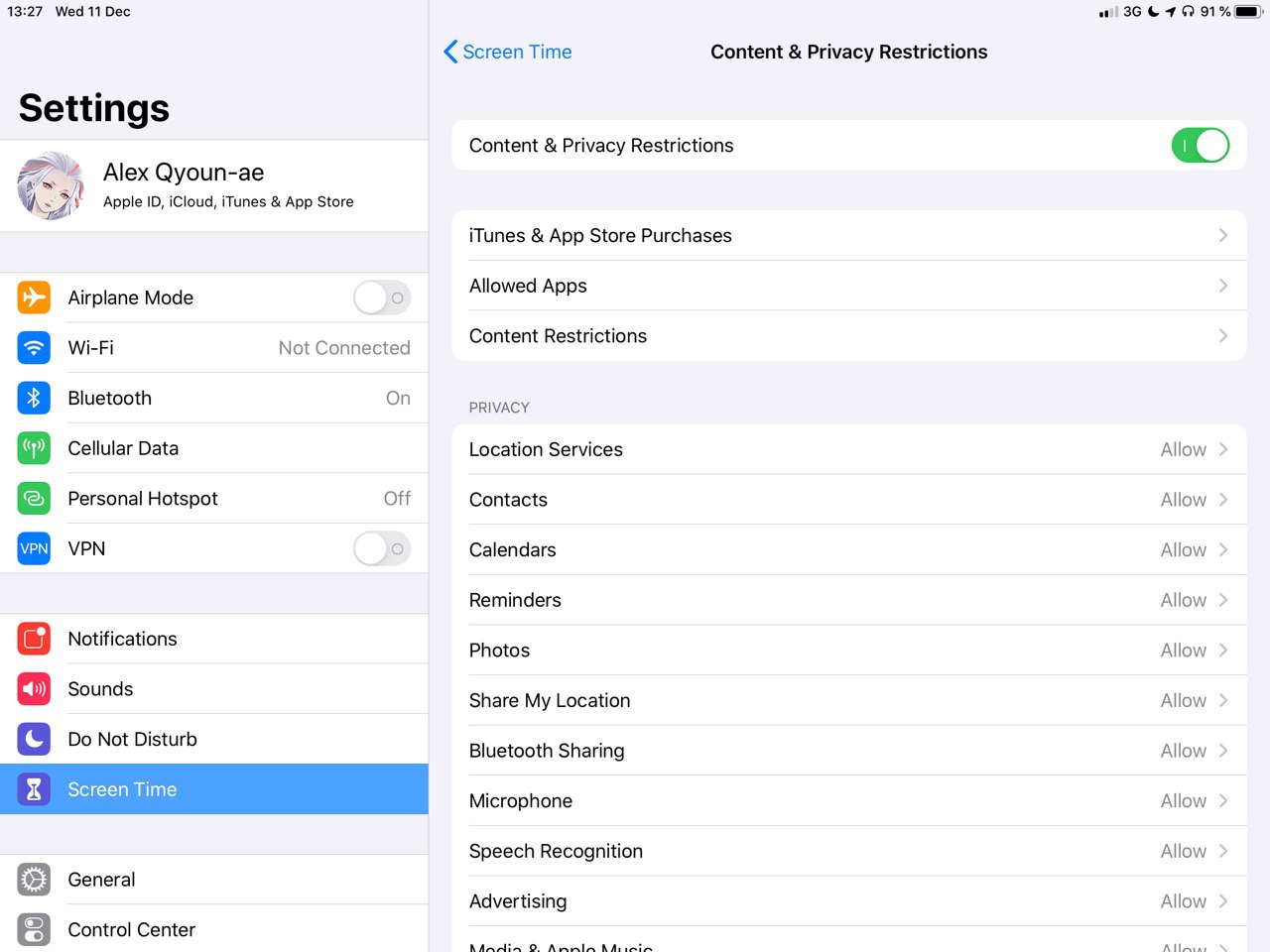The image size is (1270, 952).
Task: Tap the Notifications red icon
Action: pyautogui.click(x=34, y=639)
